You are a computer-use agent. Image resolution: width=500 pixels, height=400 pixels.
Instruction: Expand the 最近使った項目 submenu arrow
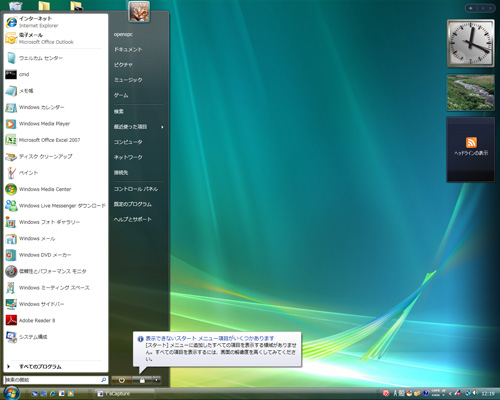pos(162,127)
